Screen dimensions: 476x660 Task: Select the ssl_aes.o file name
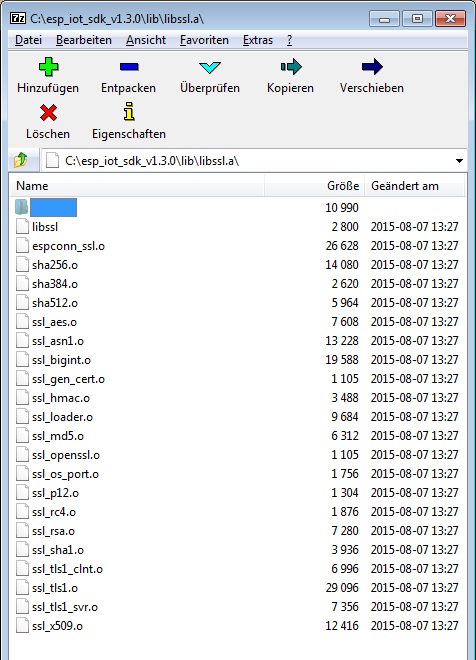pyautogui.click(x=55, y=322)
